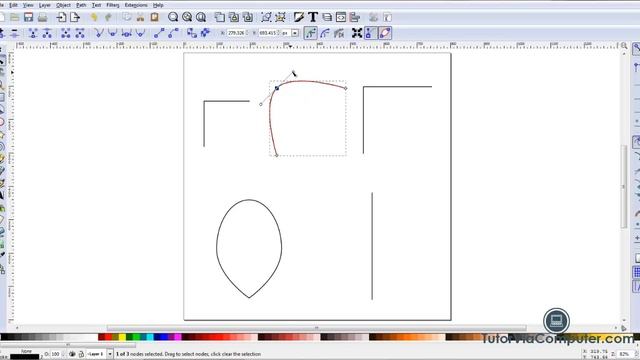Zoom to fit selection
This screenshot has height=360, width=640.
[x=173, y=17]
